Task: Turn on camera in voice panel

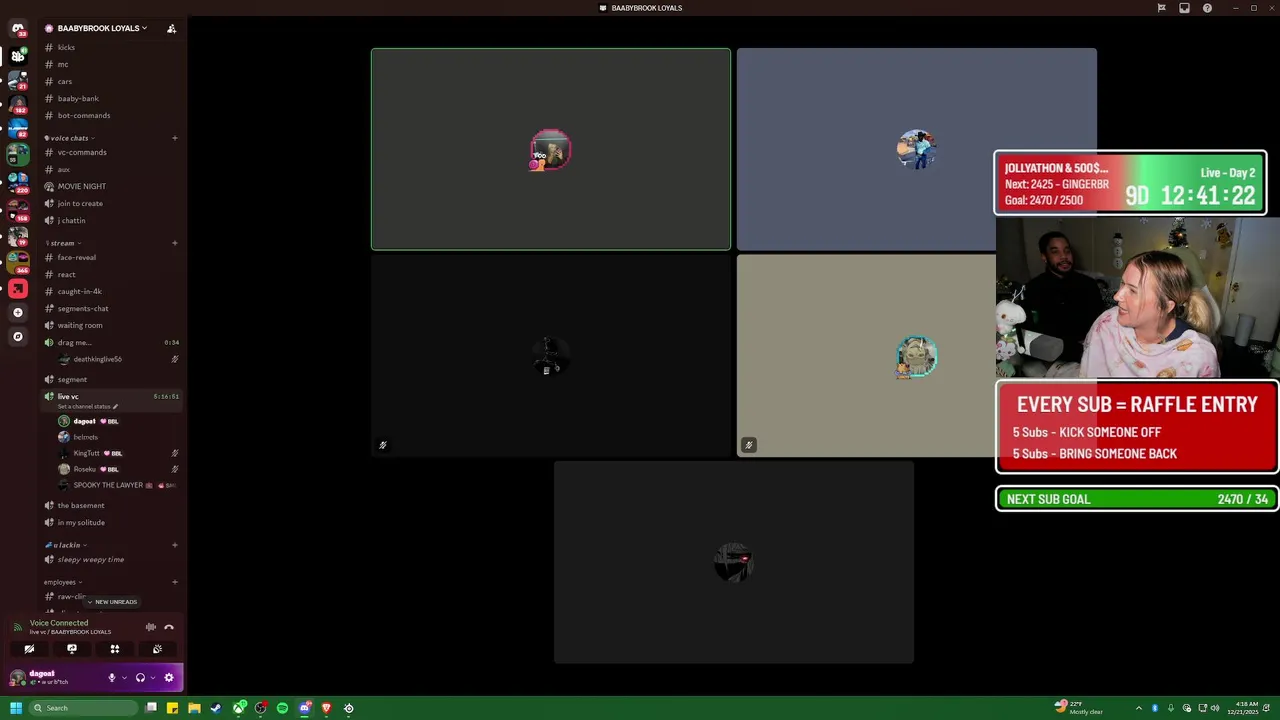Action: coord(29,649)
